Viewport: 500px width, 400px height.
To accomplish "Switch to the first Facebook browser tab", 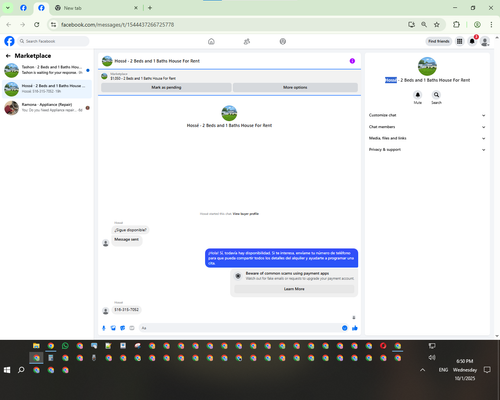I will 23,8.
